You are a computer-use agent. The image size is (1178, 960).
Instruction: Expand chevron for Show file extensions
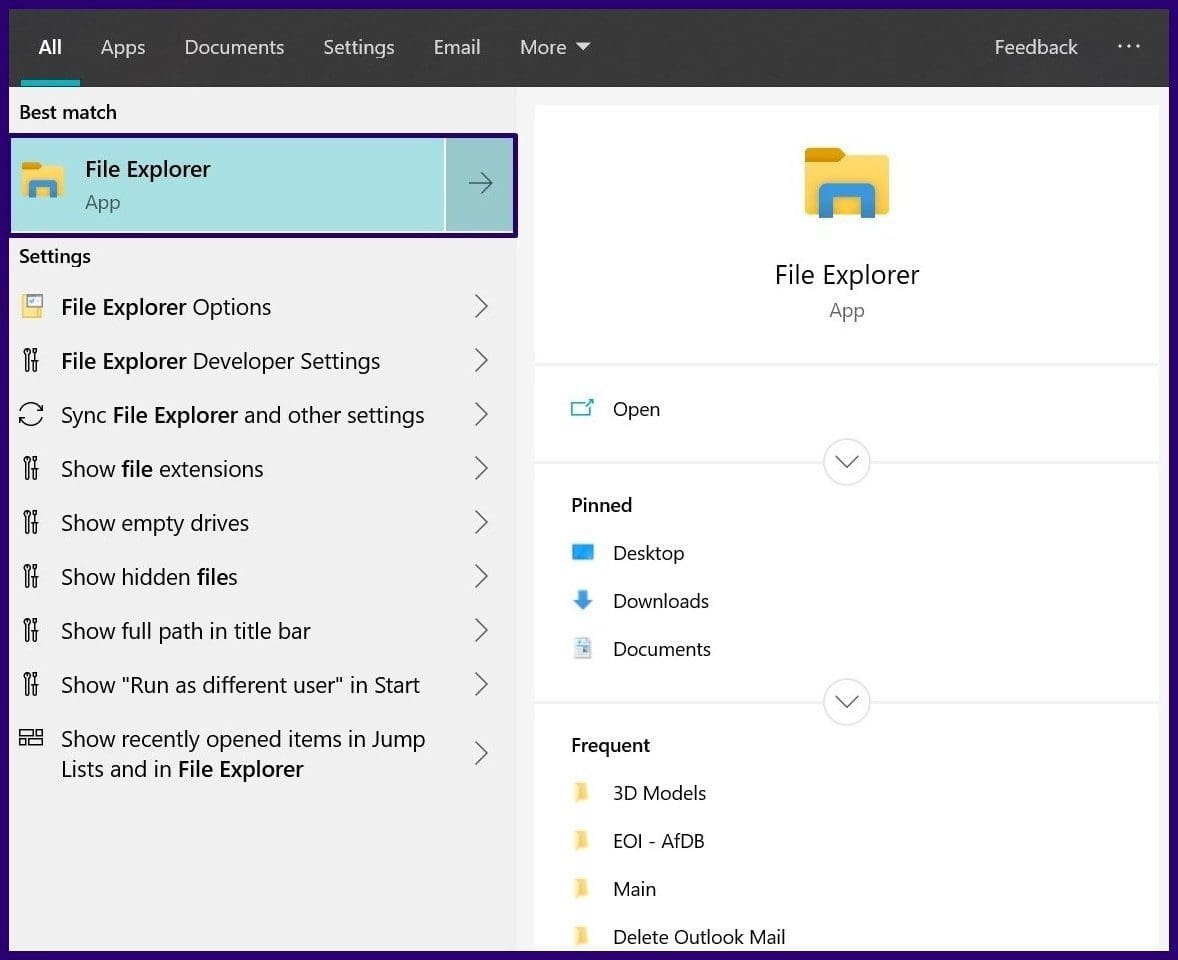pos(482,468)
